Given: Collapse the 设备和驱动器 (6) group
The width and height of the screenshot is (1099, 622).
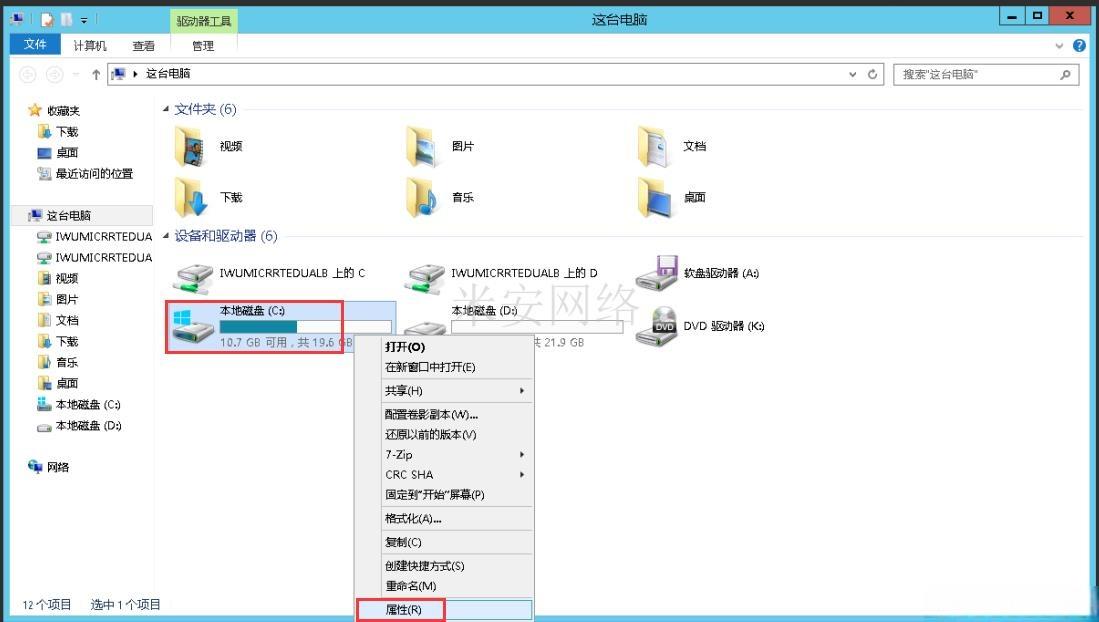Looking at the screenshot, I should 166,236.
